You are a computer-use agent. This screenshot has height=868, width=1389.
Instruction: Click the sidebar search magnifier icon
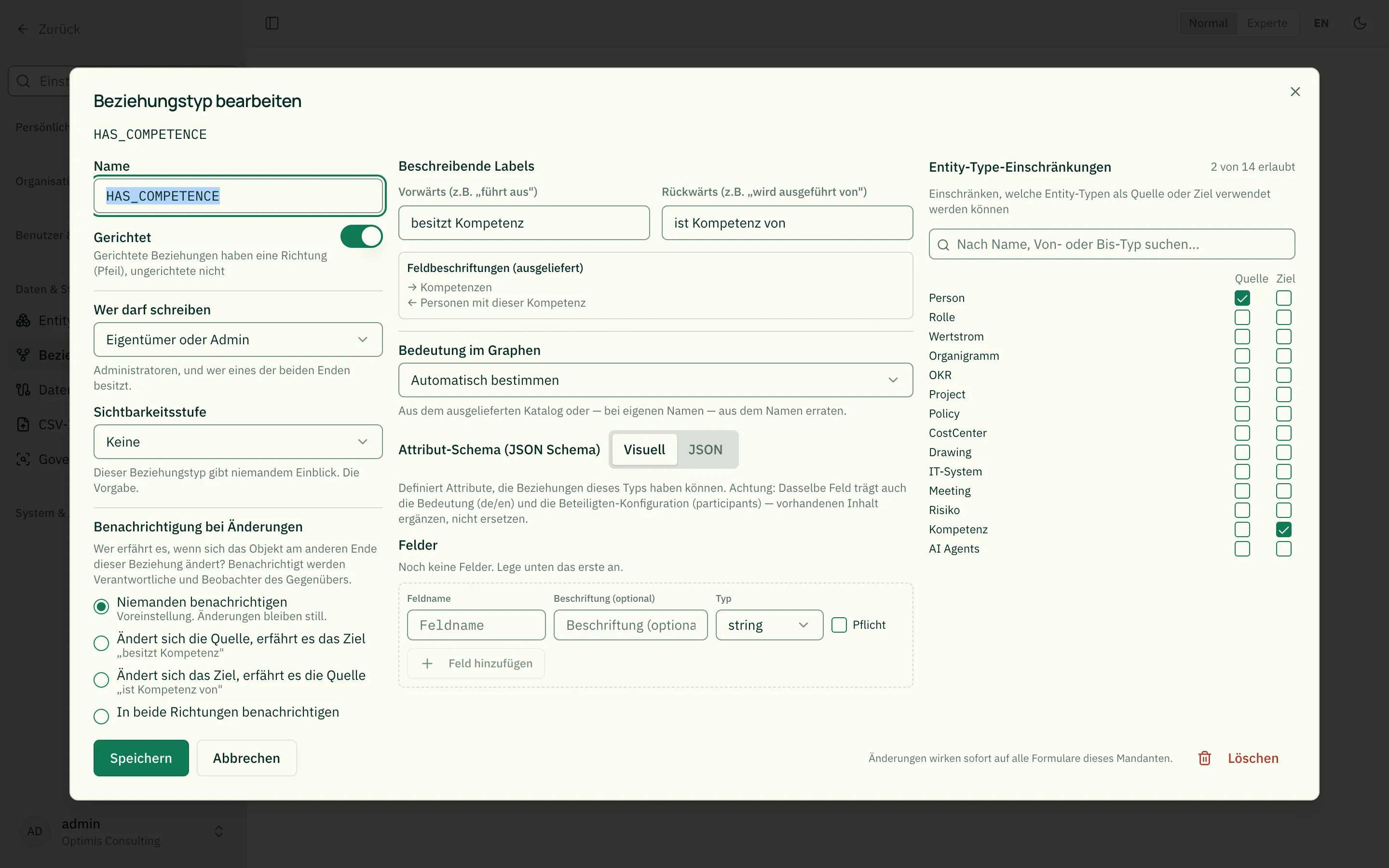(23, 81)
